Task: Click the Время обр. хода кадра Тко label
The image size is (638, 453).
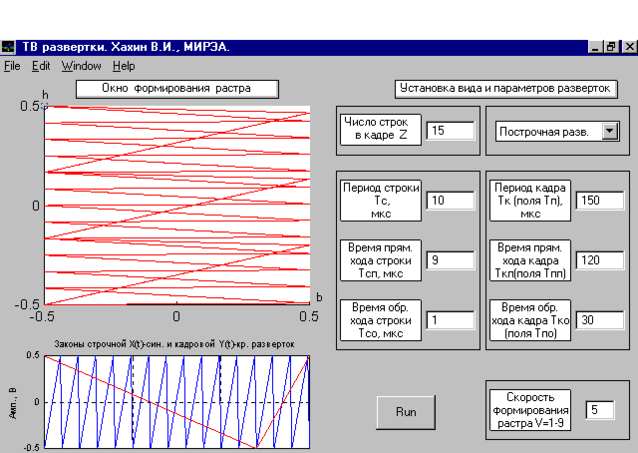Action: (x=530, y=320)
